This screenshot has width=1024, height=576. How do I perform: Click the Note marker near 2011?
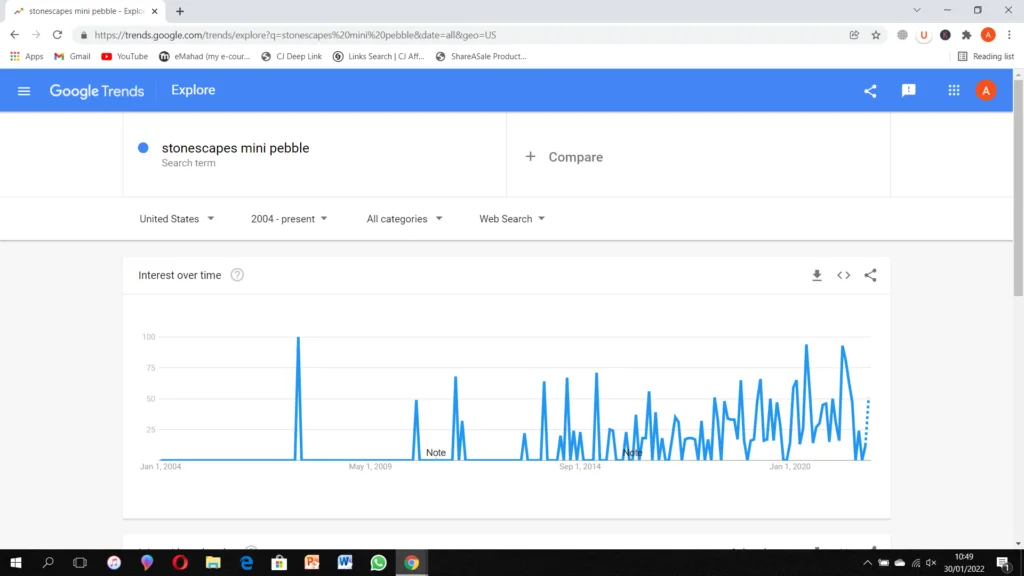tap(436, 453)
